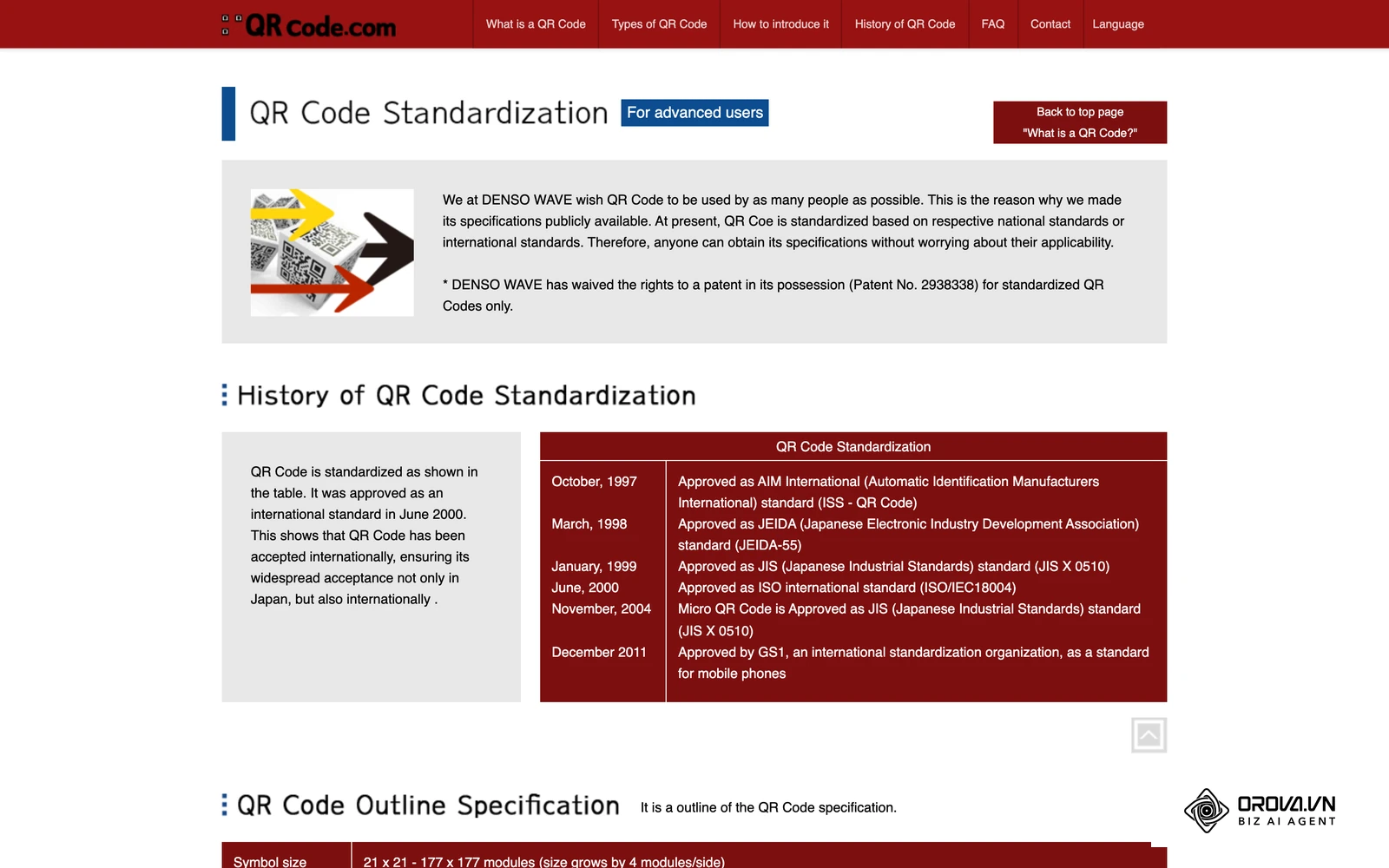Click the November, 2004 date cell
This screenshot has width=1389, height=868.
coord(601,609)
